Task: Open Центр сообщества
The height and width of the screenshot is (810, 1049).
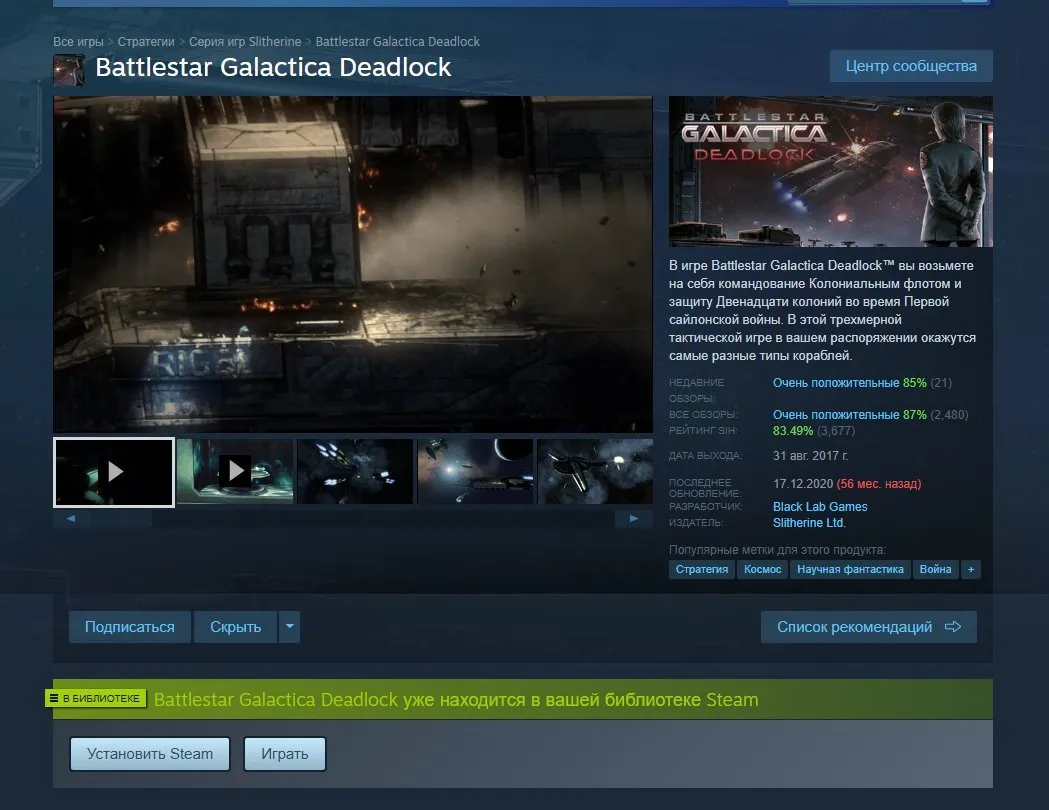Action: tap(911, 66)
